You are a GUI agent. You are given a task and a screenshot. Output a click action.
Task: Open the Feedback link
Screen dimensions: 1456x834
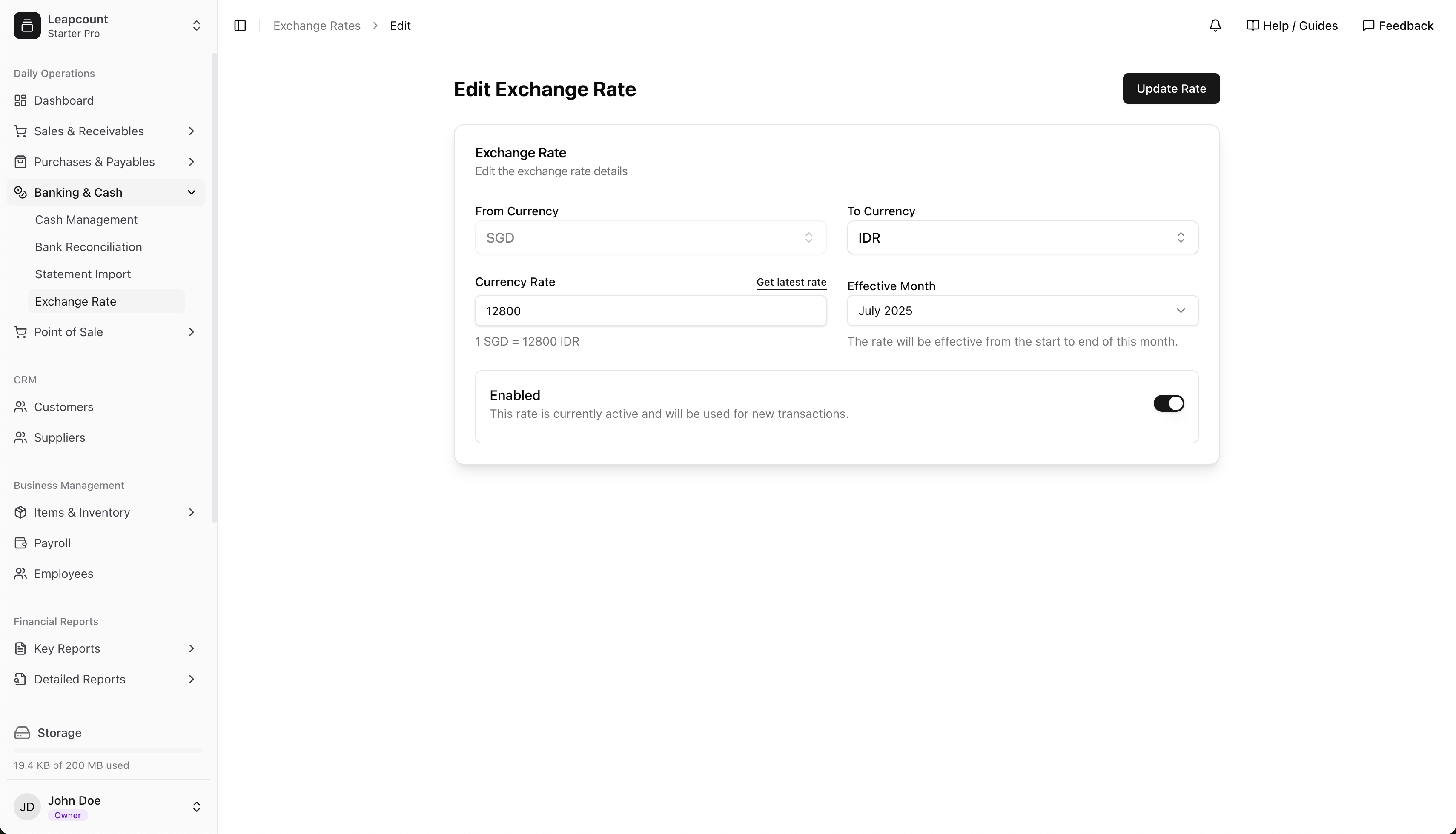click(1398, 26)
